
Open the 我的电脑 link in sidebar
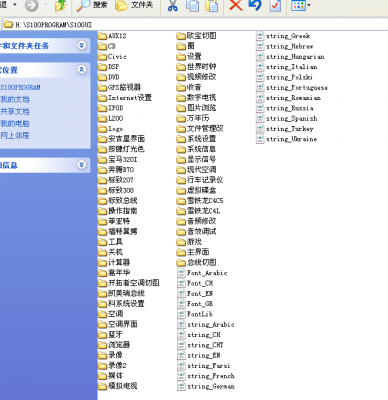pos(15,124)
